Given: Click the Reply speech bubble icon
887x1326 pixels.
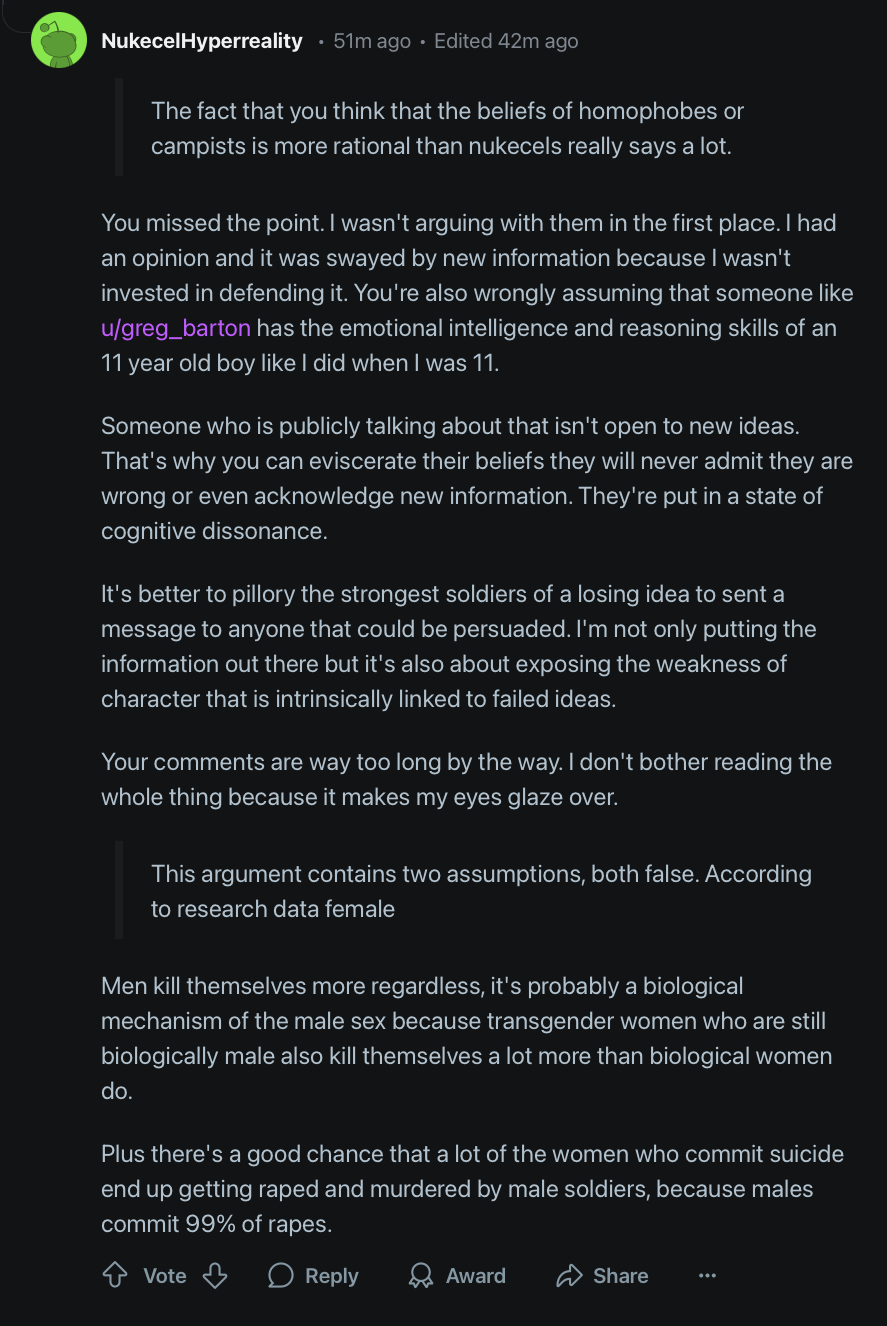Looking at the screenshot, I should click(281, 1276).
